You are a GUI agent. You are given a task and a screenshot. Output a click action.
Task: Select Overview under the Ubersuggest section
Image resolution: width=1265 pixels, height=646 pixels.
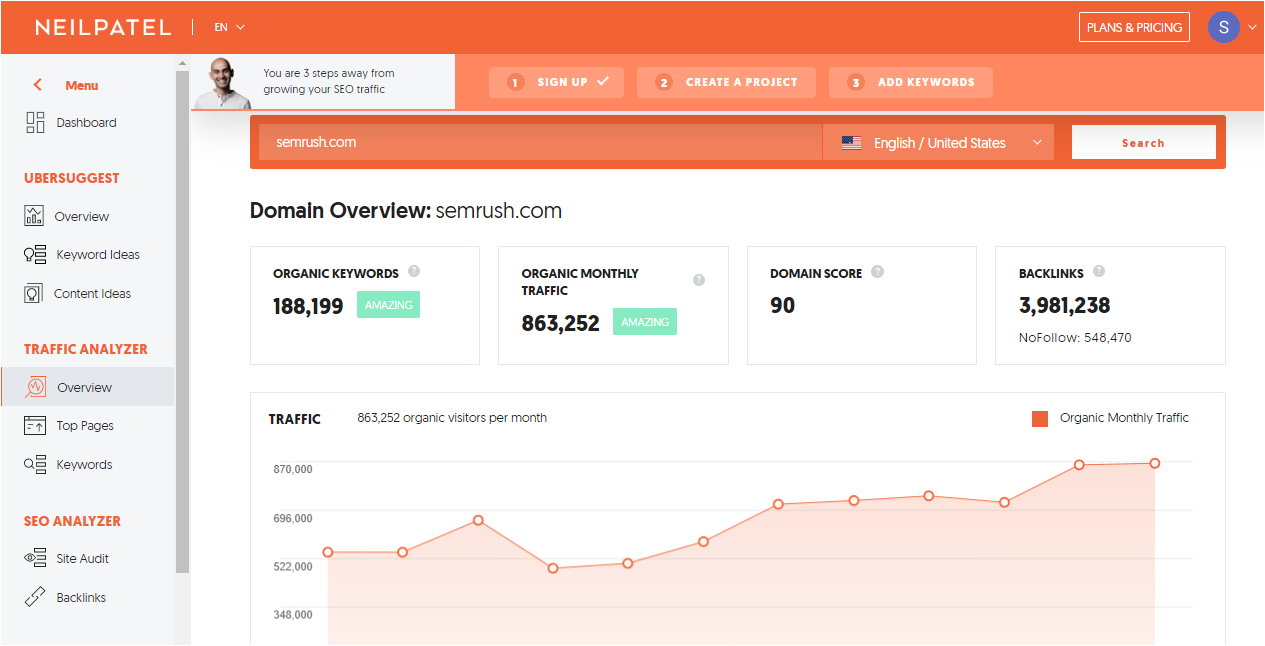click(x=82, y=216)
